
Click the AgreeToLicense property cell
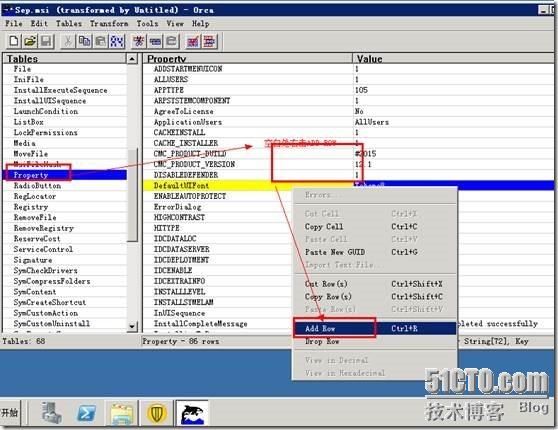pyautogui.click(x=248, y=111)
